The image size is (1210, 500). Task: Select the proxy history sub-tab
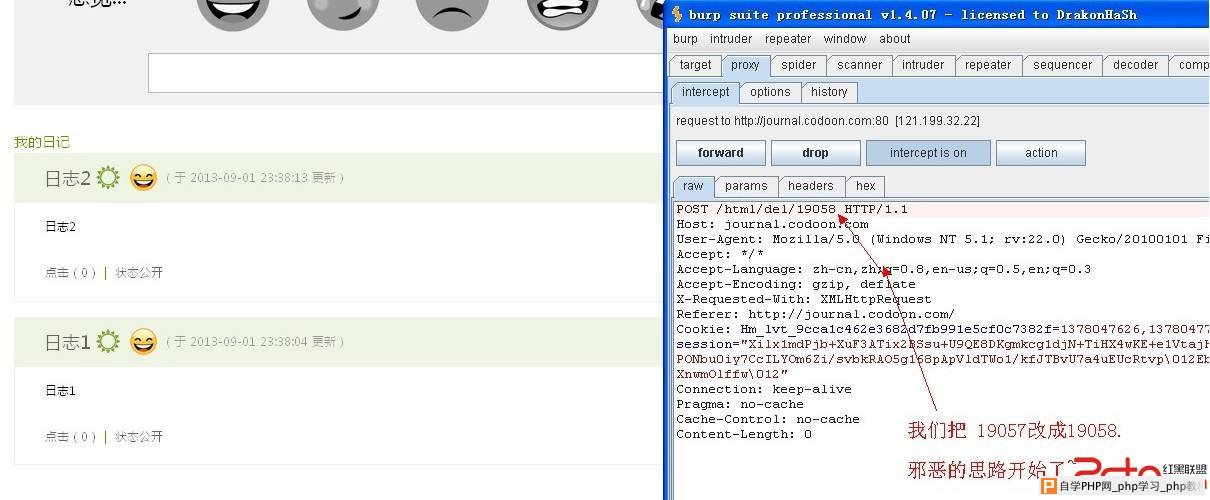829,92
